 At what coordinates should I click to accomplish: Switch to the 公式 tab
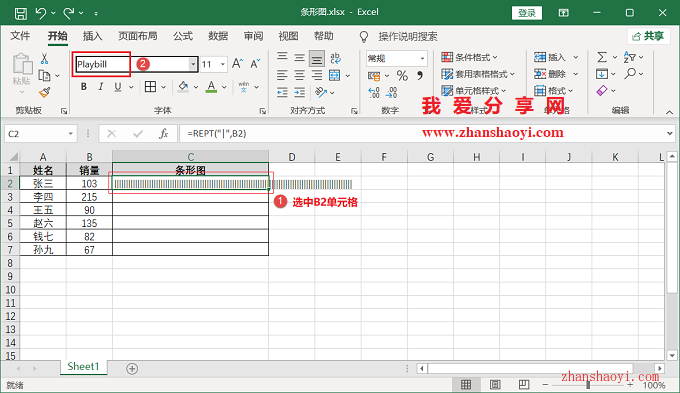coord(183,36)
